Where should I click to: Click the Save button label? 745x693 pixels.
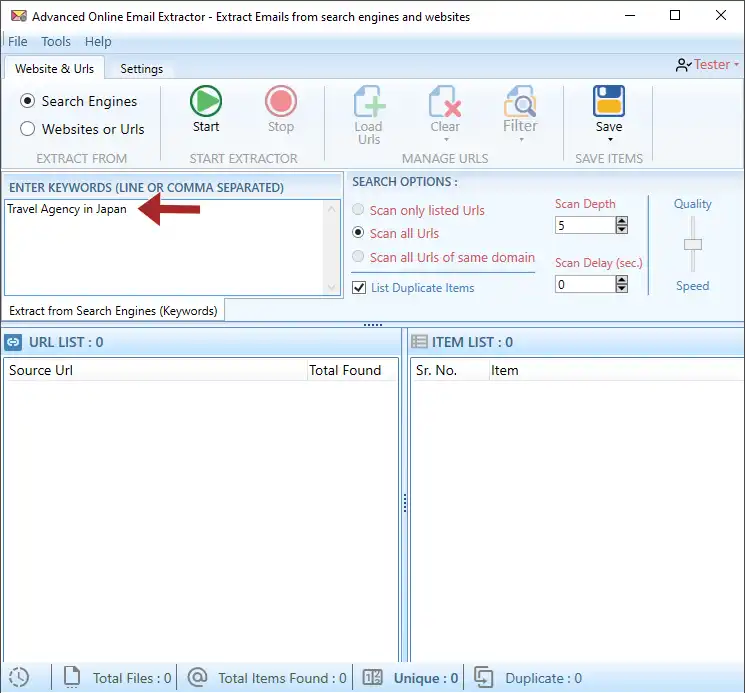click(609, 127)
